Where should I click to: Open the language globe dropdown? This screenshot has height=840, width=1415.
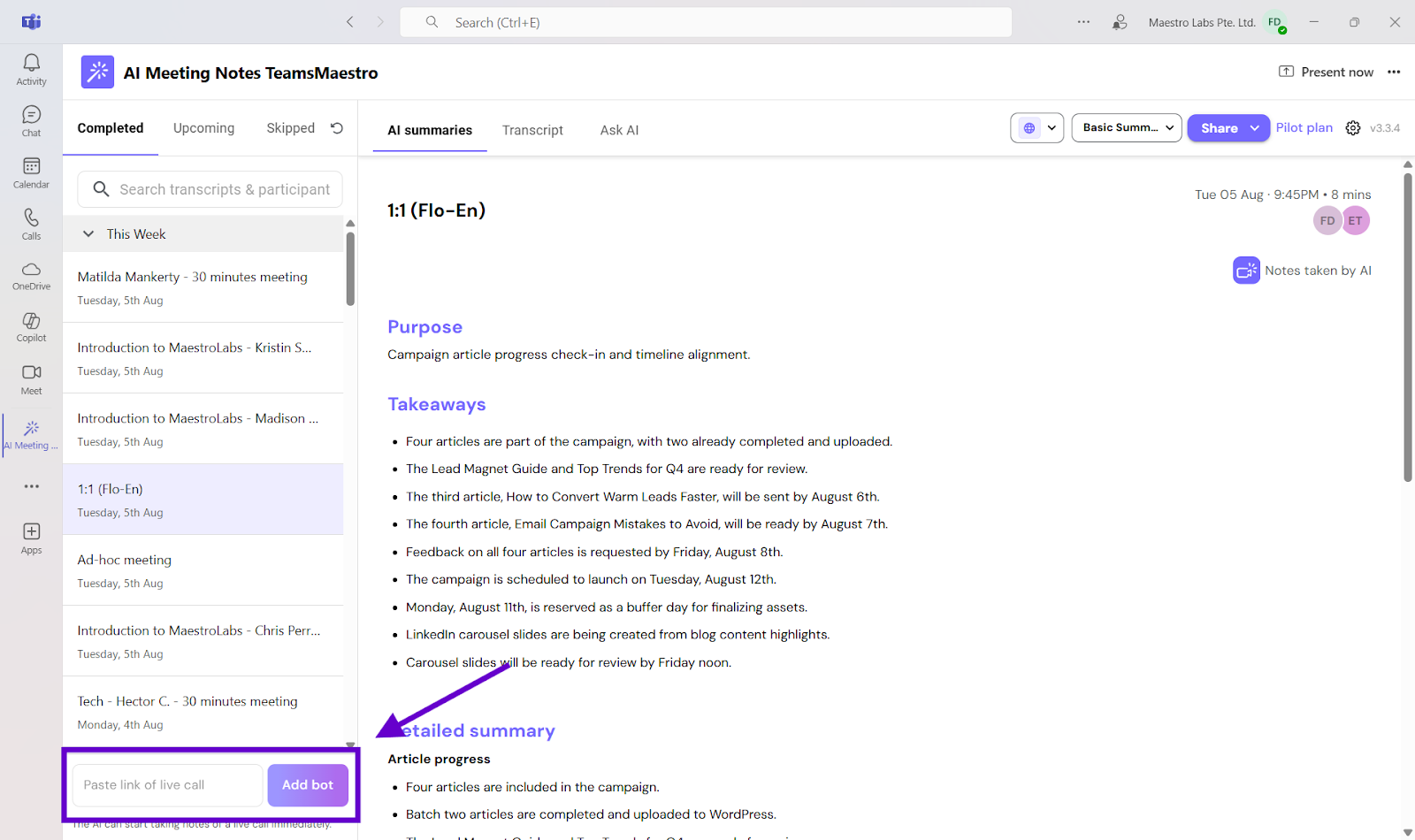pyautogui.click(x=1036, y=128)
